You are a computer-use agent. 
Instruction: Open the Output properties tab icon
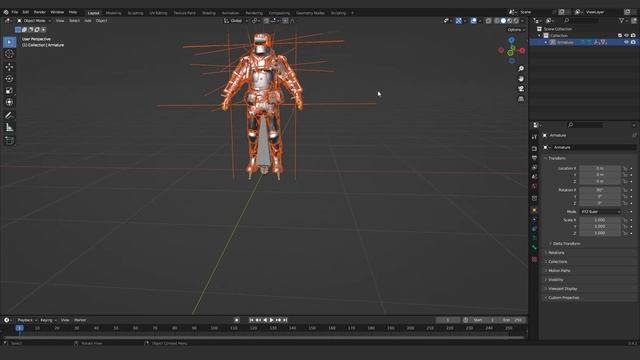pos(534,158)
